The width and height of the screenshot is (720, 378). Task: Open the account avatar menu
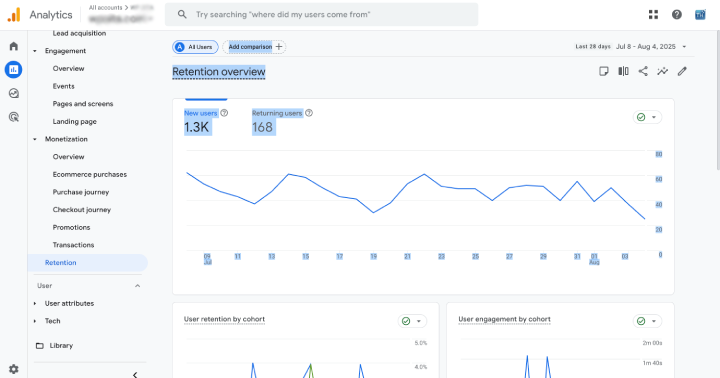click(700, 15)
